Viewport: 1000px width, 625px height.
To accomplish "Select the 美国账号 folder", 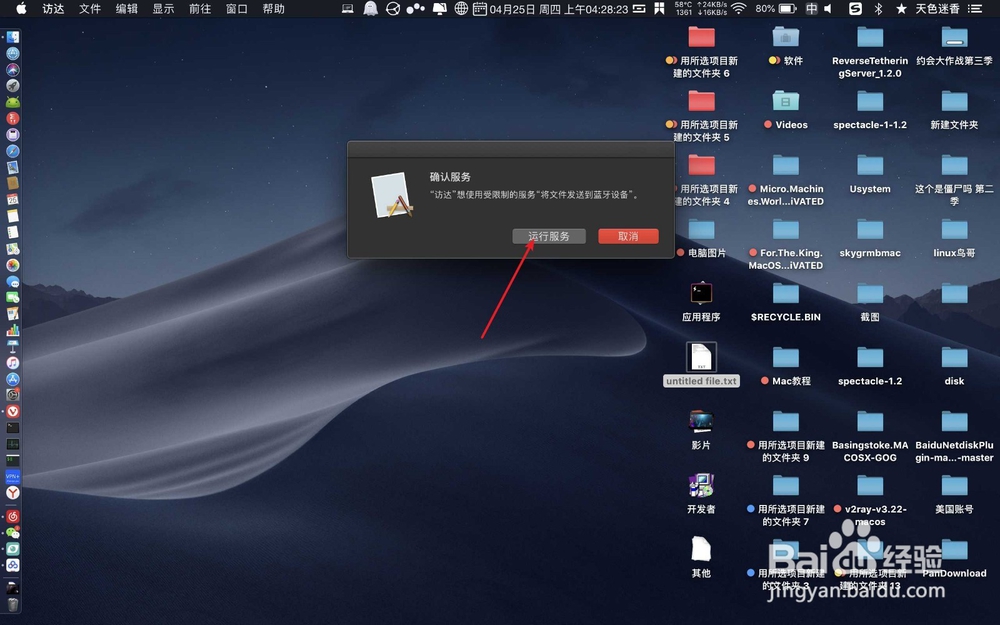I will pos(954,494).
